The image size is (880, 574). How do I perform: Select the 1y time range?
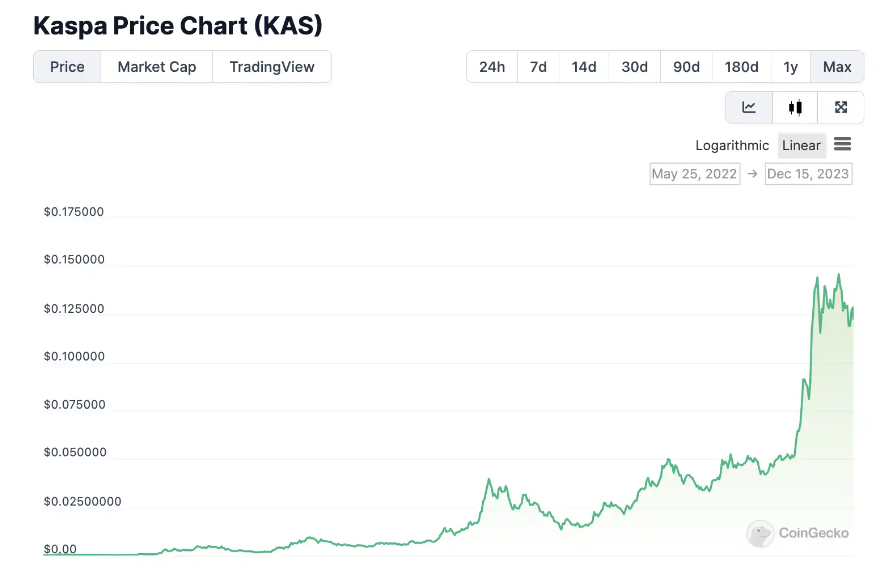click(x=790, y=67)
